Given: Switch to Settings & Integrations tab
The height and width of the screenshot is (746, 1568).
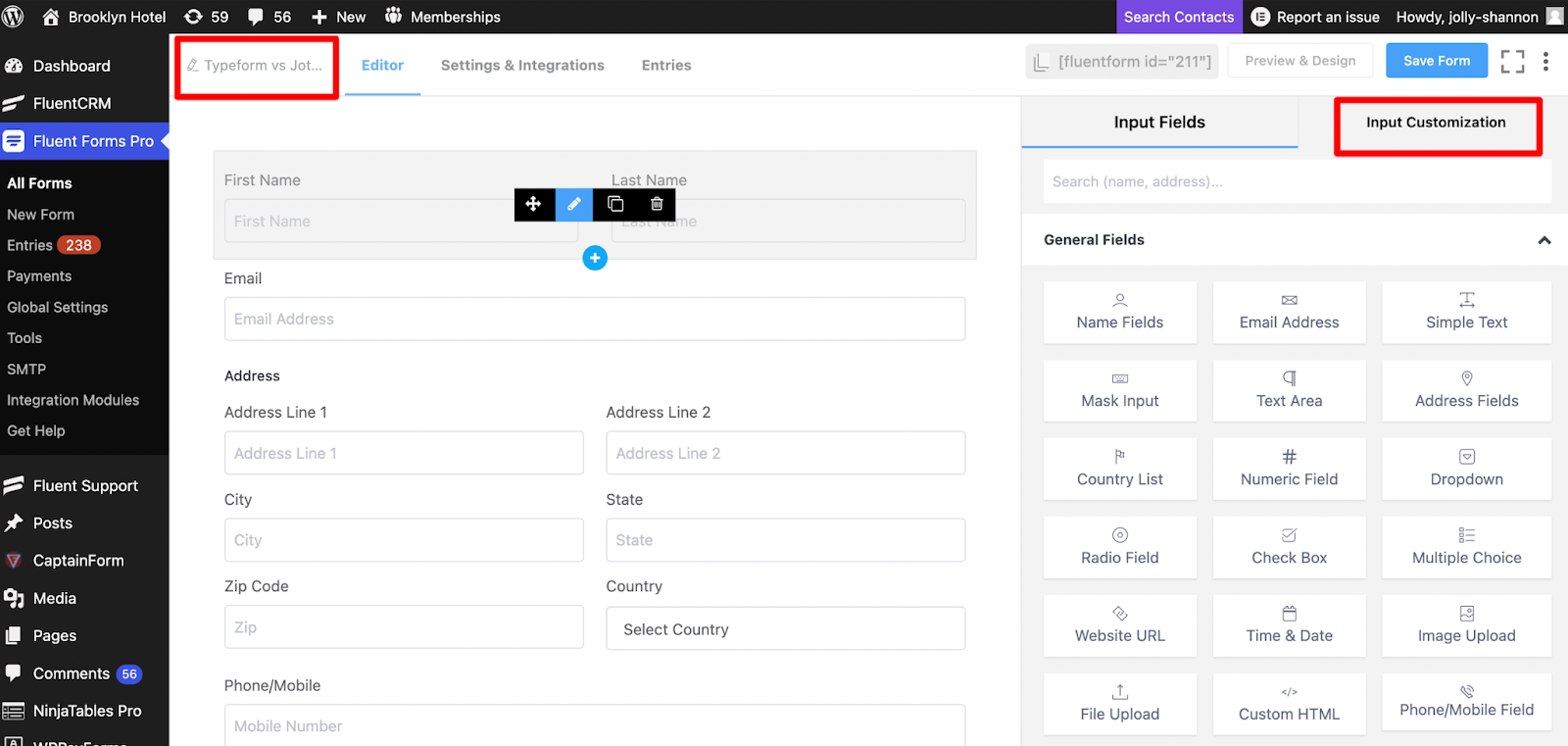Looking at the screenshot, I should [x=522, y=66].
